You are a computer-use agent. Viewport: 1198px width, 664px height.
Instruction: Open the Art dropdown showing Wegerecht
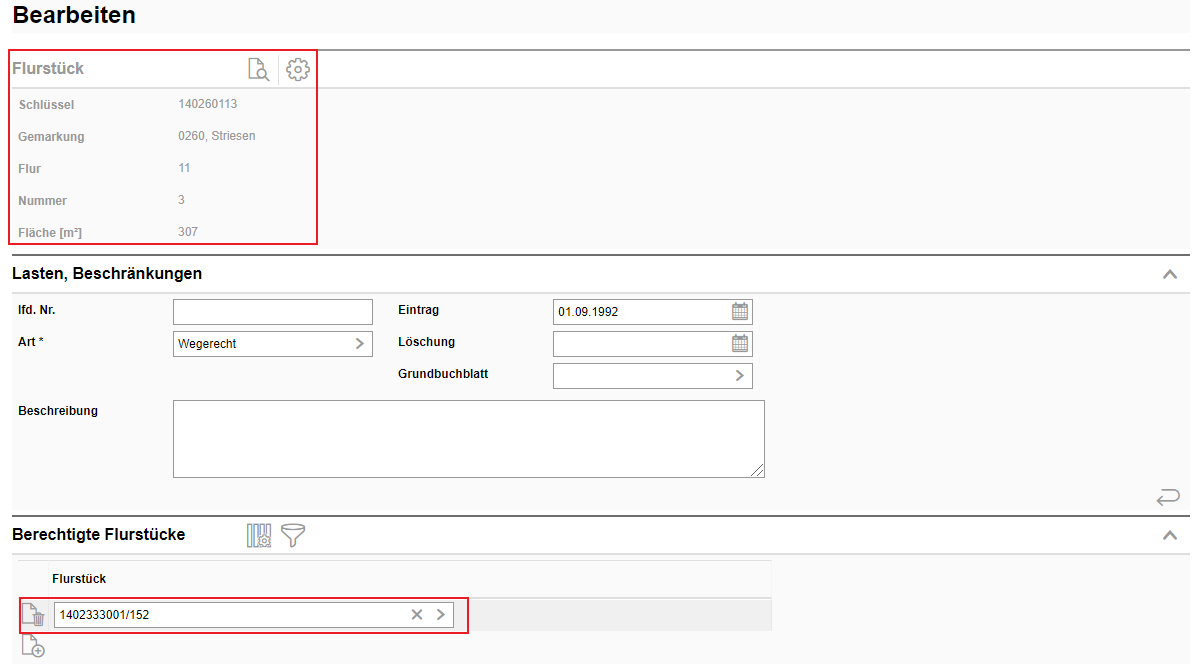point(360,344)
